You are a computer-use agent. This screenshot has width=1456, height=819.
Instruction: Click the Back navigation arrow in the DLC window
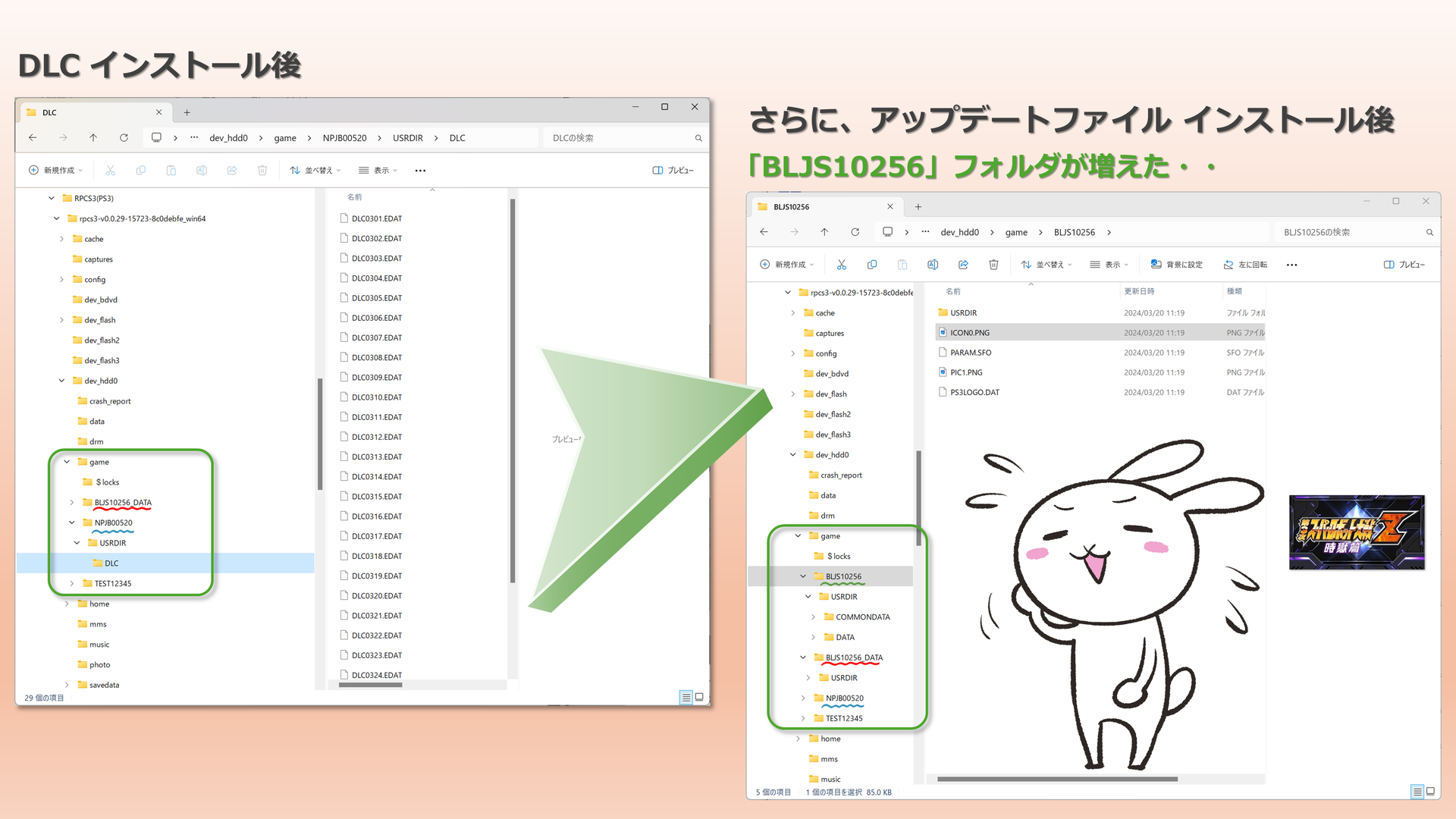click(x=31, y=137)
